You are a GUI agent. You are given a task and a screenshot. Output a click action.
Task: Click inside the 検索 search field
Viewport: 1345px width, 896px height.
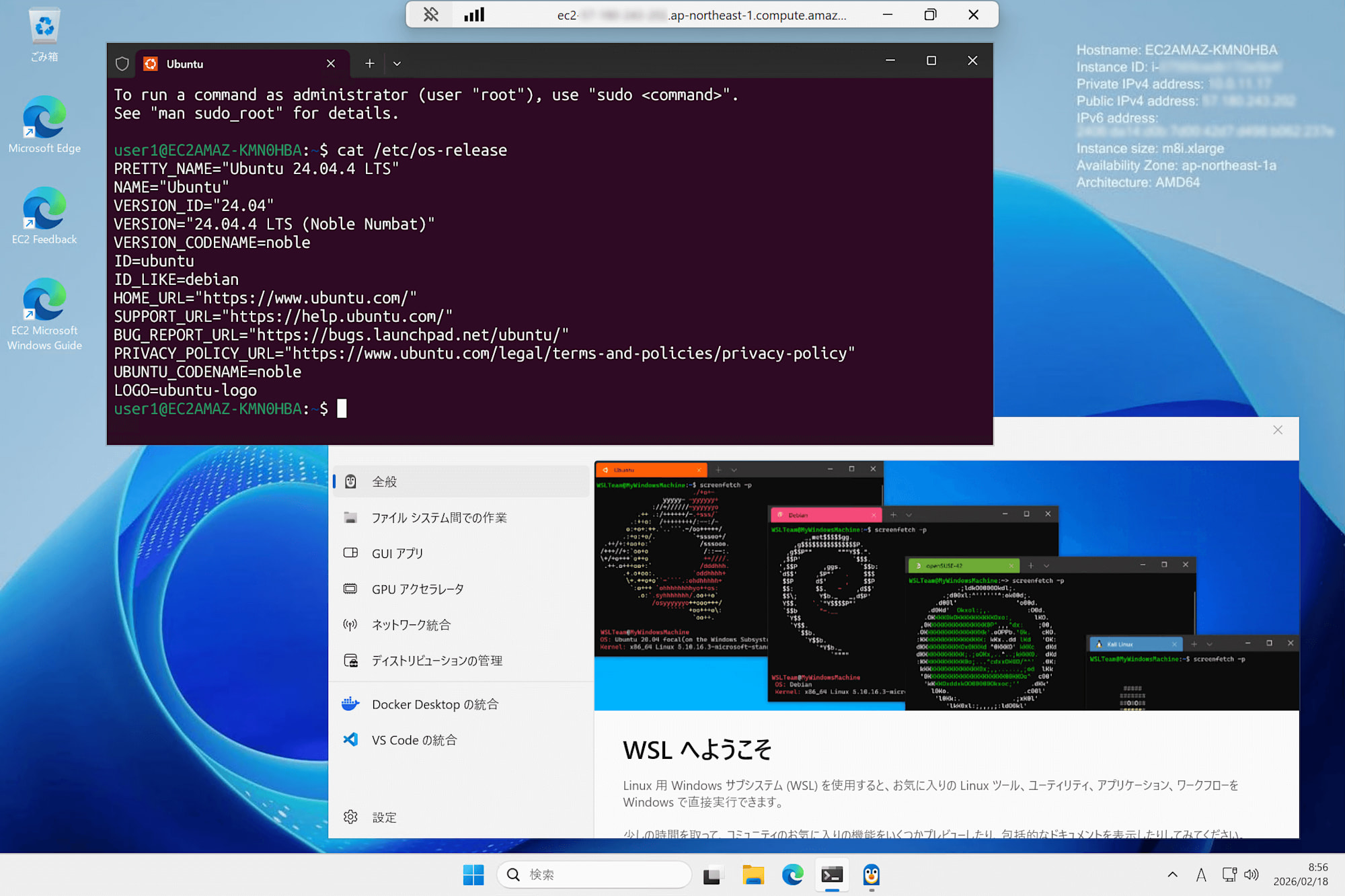(x=592, y=874)
